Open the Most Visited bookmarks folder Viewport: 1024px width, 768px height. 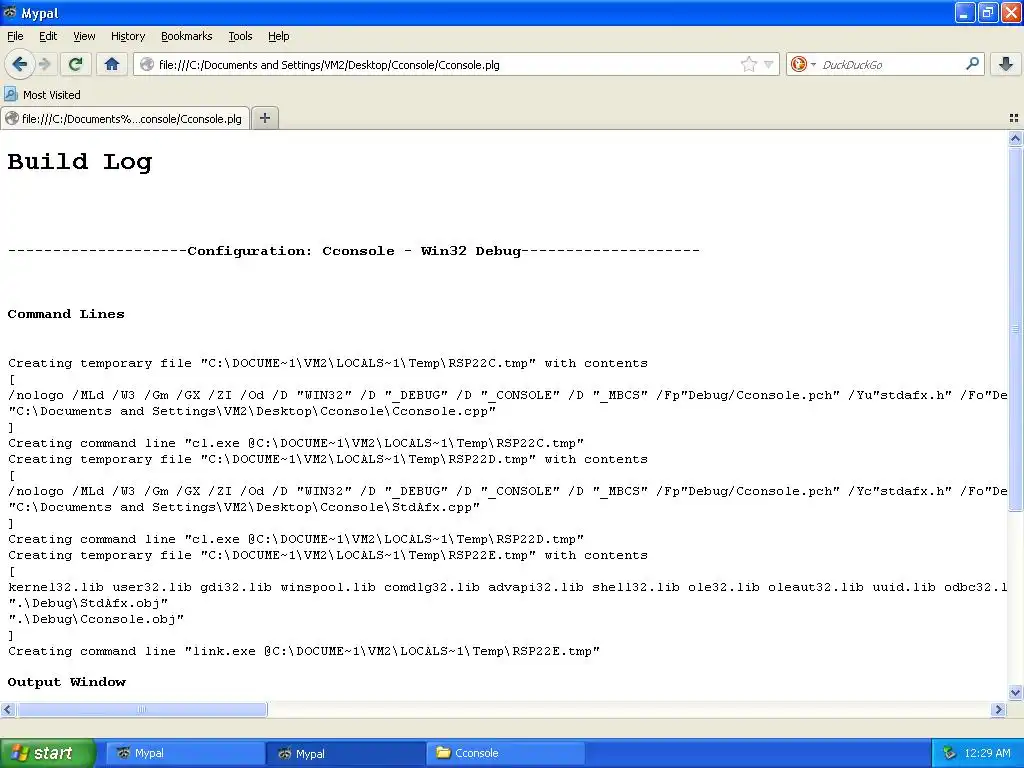pyautogui.click(x=42, y=95)
